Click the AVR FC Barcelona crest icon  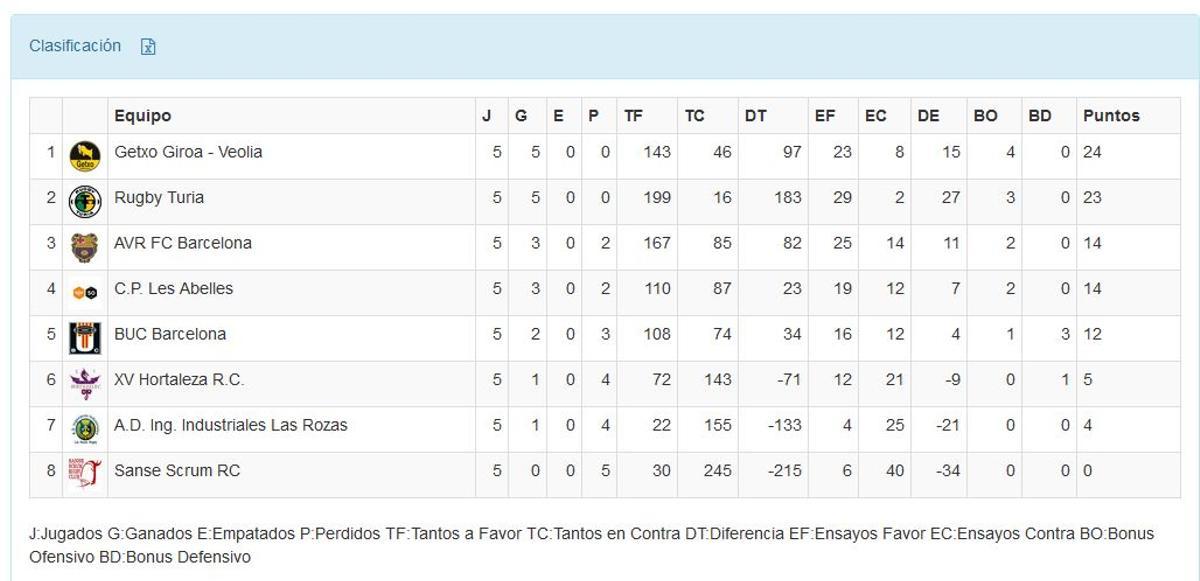(x=83, y=243)
